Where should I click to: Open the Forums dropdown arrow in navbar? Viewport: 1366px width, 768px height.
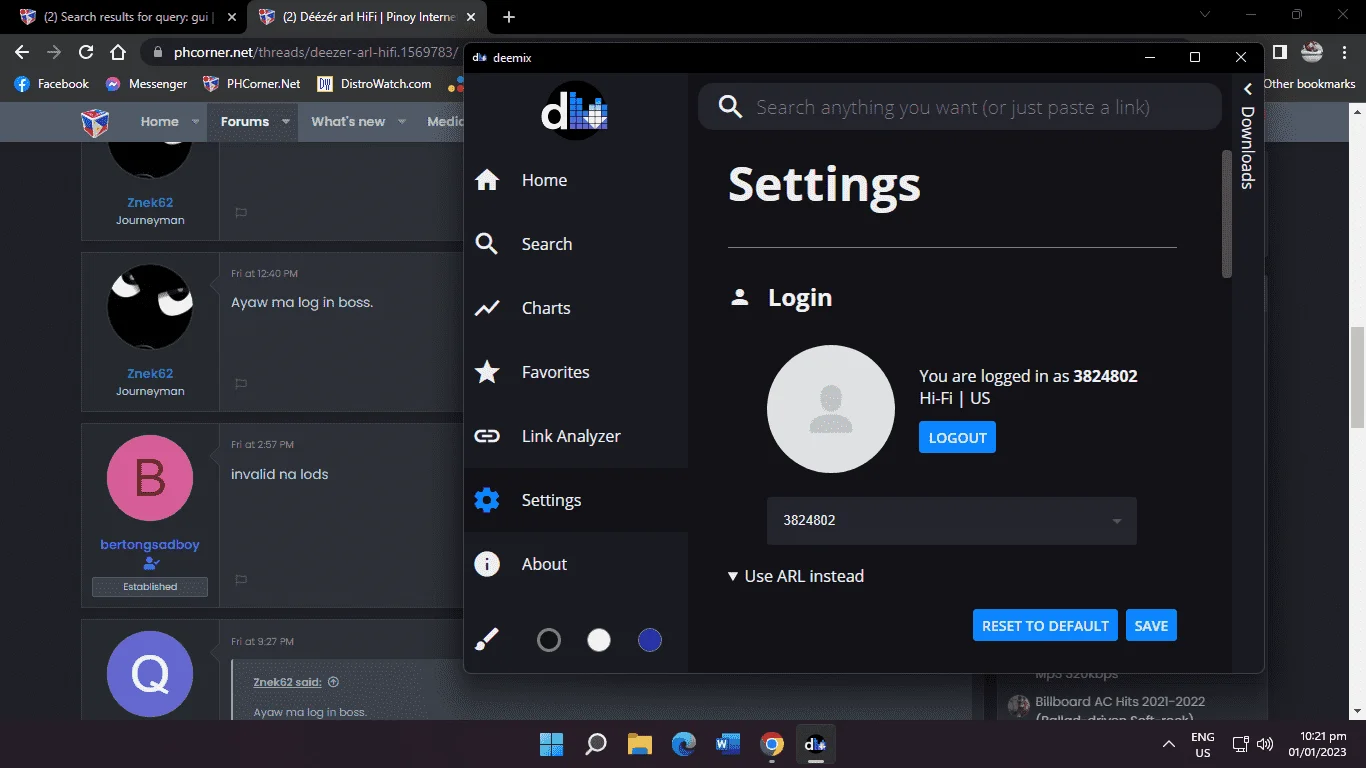[x=285, y=122]
